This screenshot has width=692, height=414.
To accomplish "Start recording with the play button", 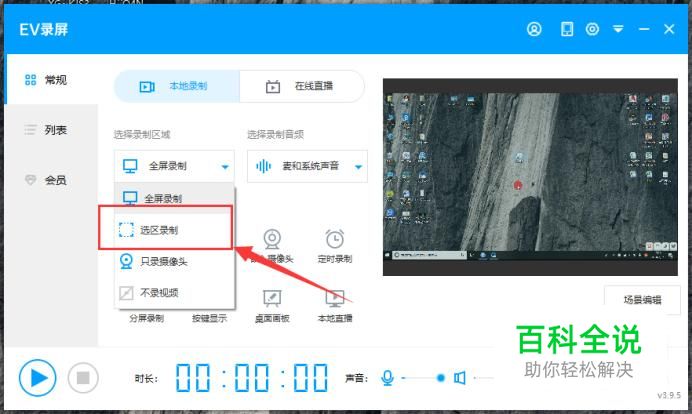I will (38, 378).
